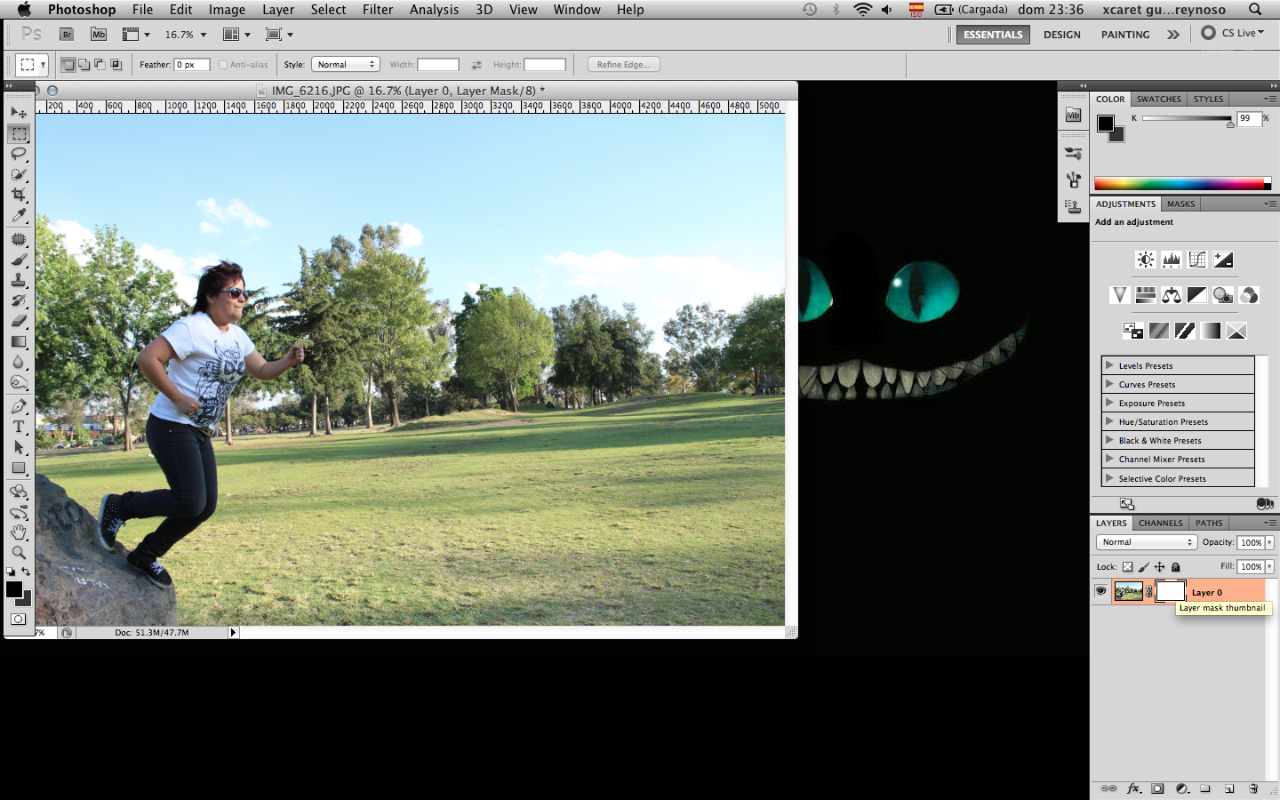This screenshot has width=1280, height=800.
Task: Delete layer with the trash icon
Action: click(x=1253, y=788)
